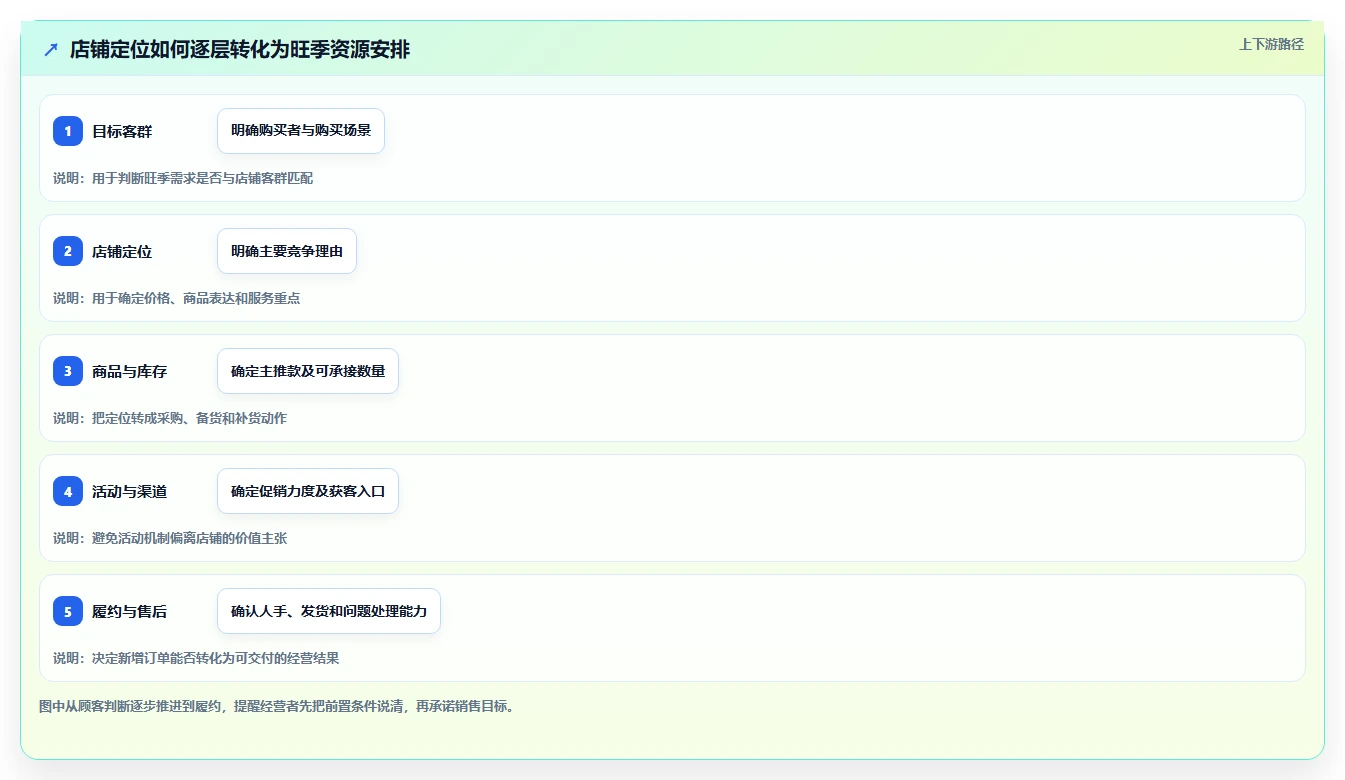Image resolution: width=1345 pixels, height=780 pixels.
Task: Click the 确定主推款及可承接数量 chip
Action: [x=308, y=371]
